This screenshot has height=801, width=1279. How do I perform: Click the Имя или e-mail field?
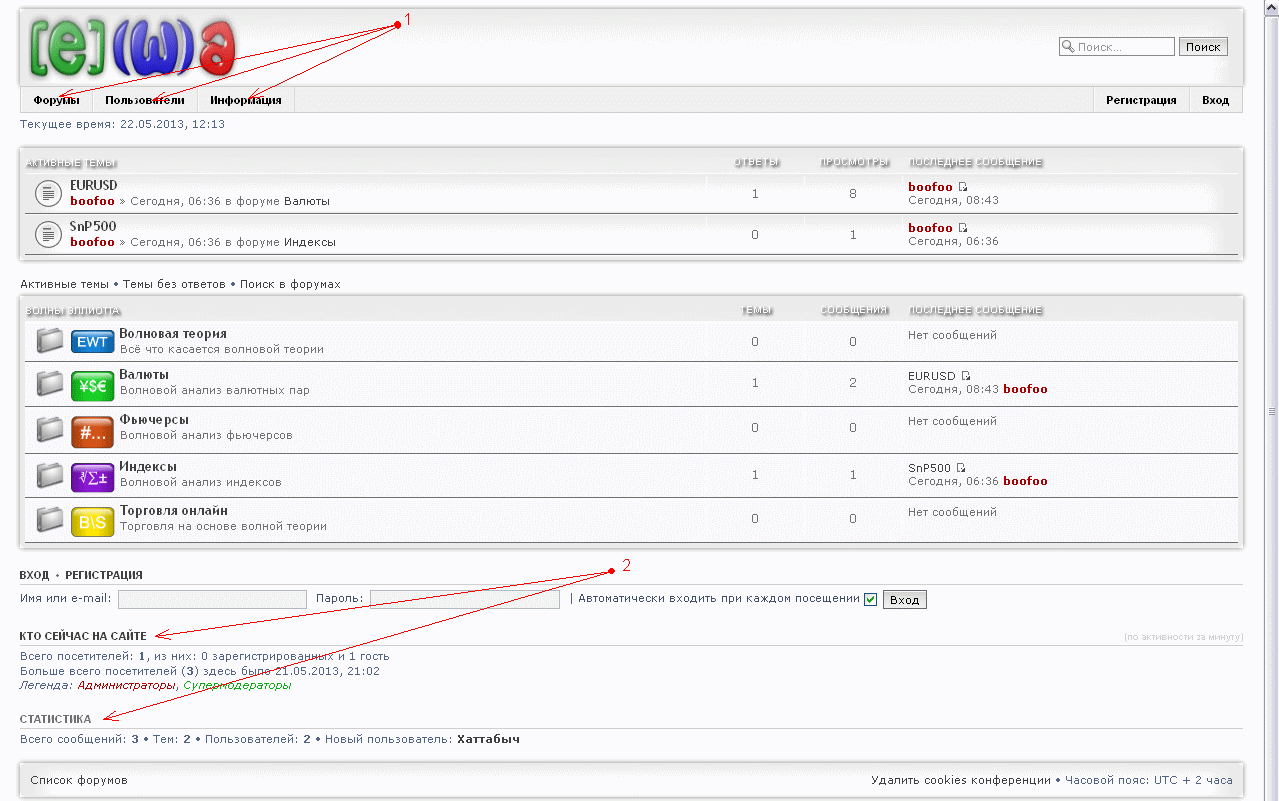(212, 599)
